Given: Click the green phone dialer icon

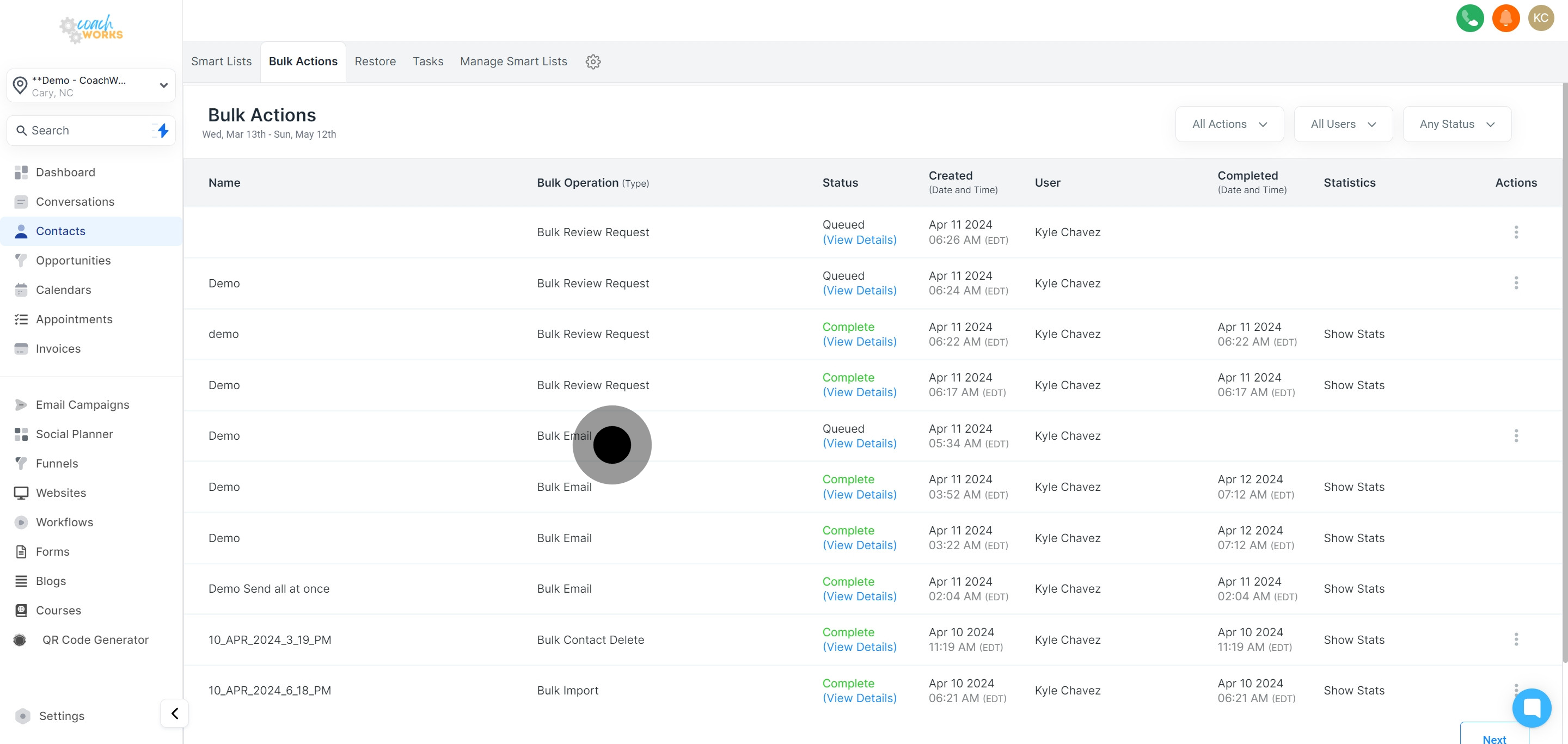Looking at the screenshot, I should point(1469,17).
